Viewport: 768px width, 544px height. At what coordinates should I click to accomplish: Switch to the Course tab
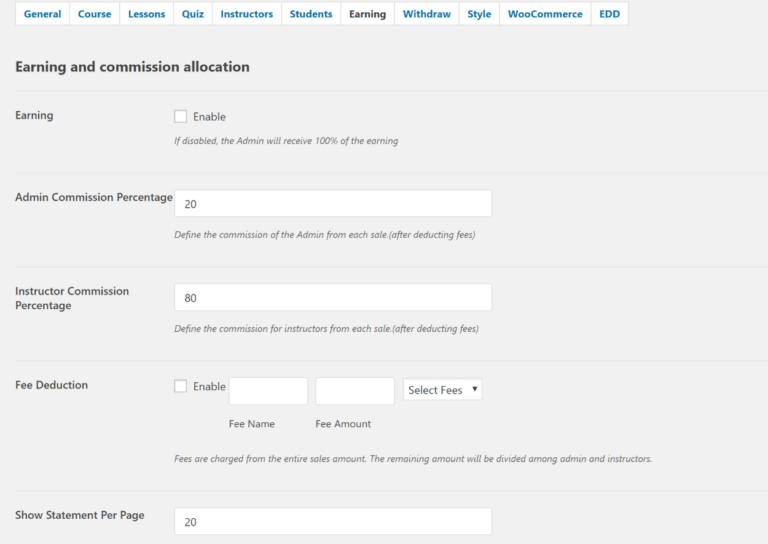point(95,14)
